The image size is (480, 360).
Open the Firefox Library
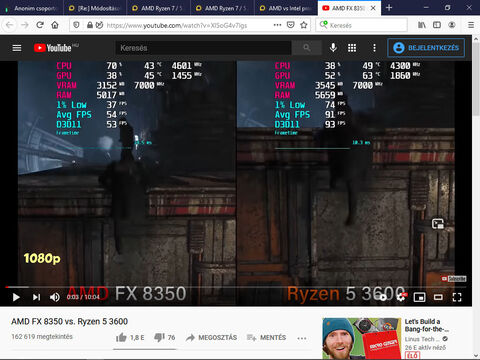[422, 25]
